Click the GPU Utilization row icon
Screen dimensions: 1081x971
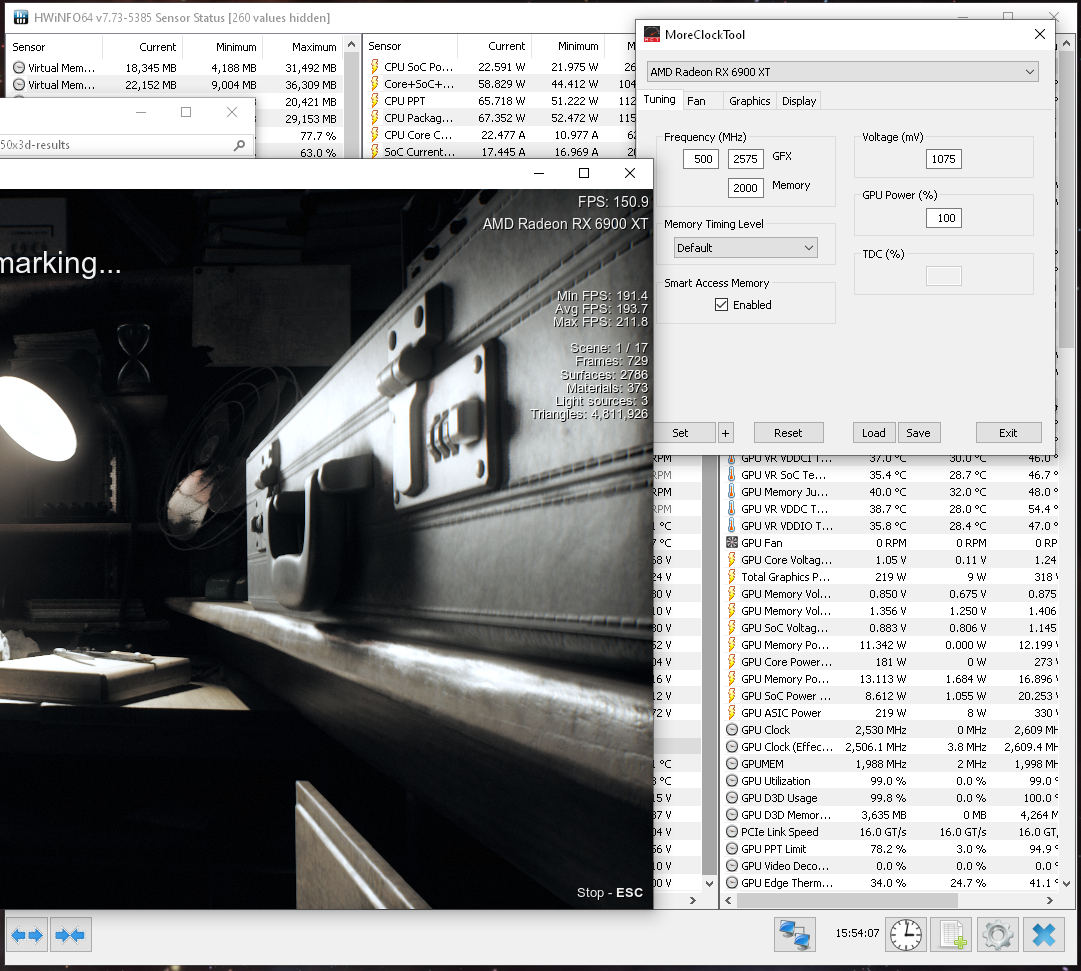tap(732, 781)
